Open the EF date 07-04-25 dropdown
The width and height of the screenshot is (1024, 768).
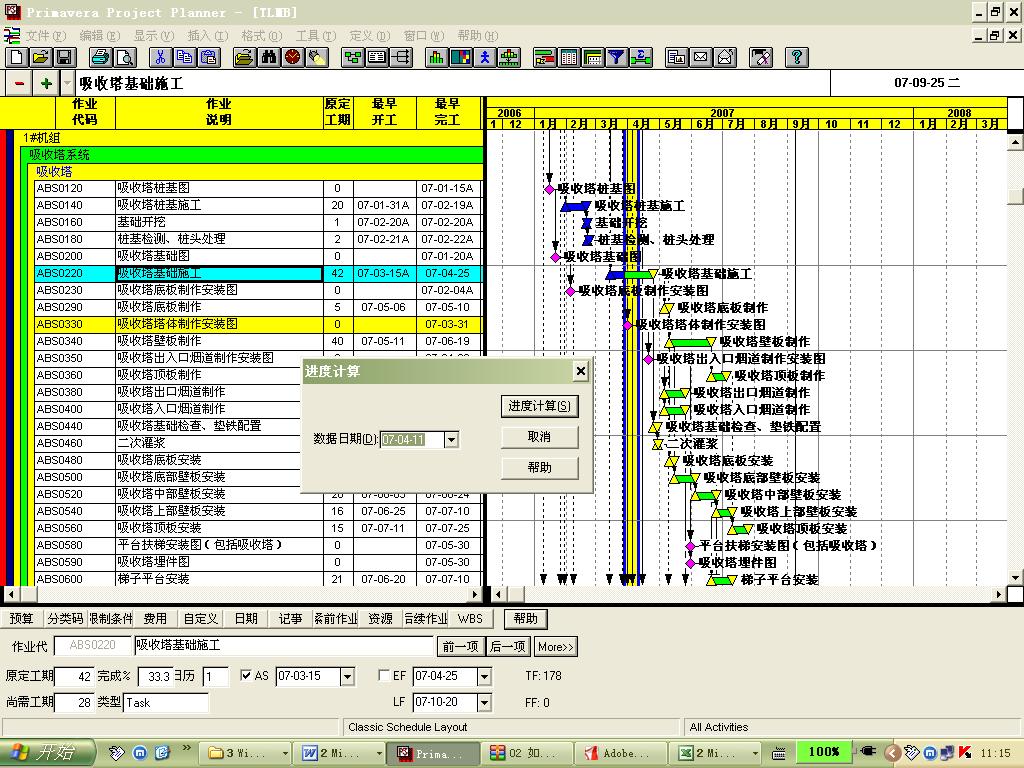click(x=484, y=677)
